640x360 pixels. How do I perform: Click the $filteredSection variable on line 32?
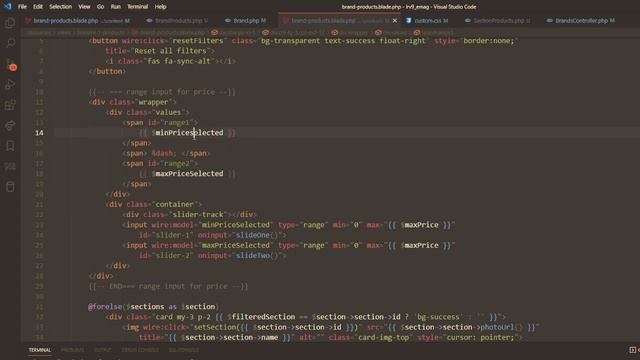point(261,317)
